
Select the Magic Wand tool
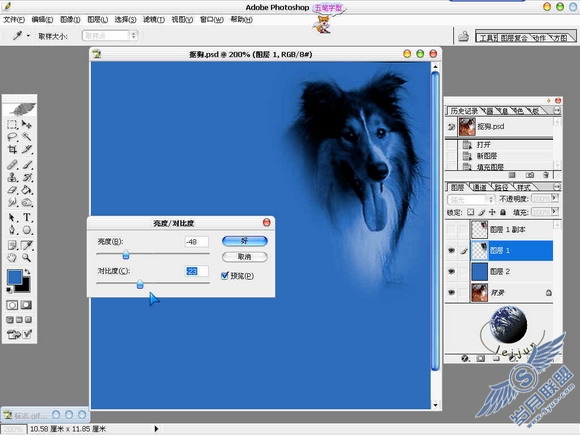click(27, 137)
